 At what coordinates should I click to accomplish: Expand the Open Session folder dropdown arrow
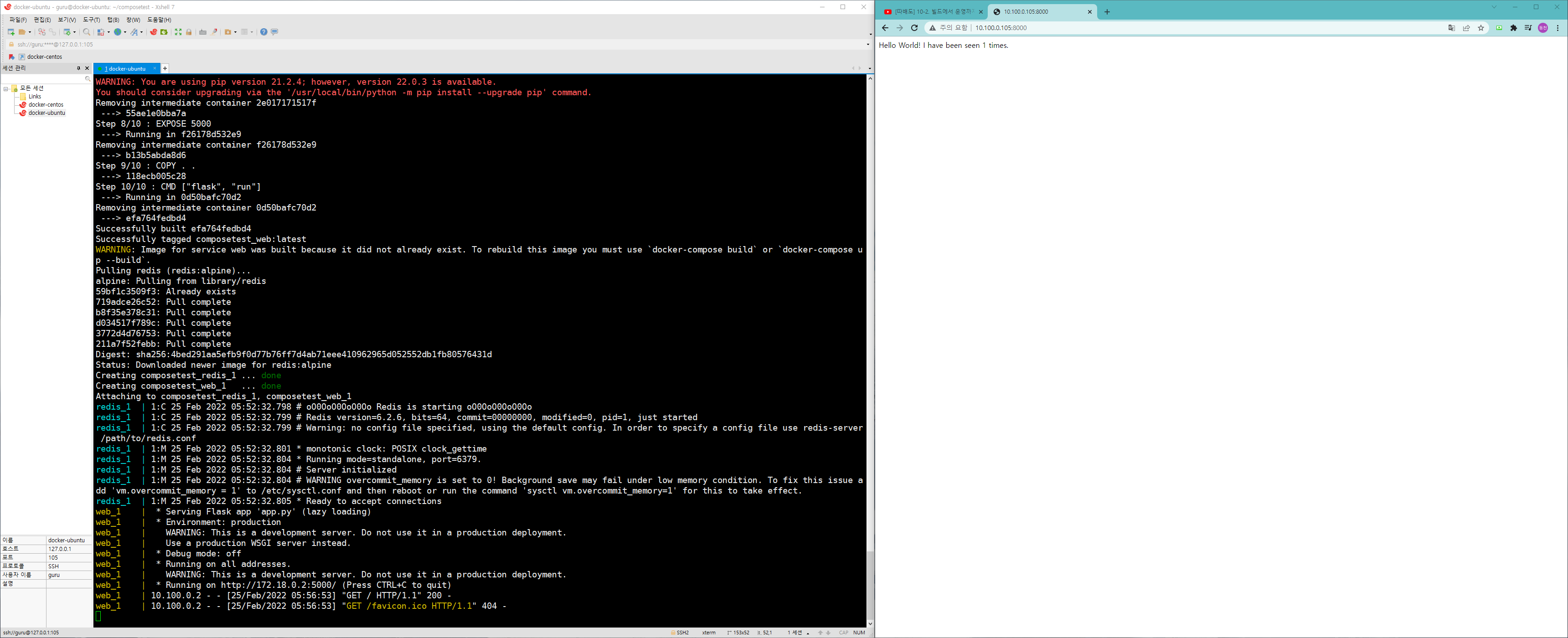point(30,31)
